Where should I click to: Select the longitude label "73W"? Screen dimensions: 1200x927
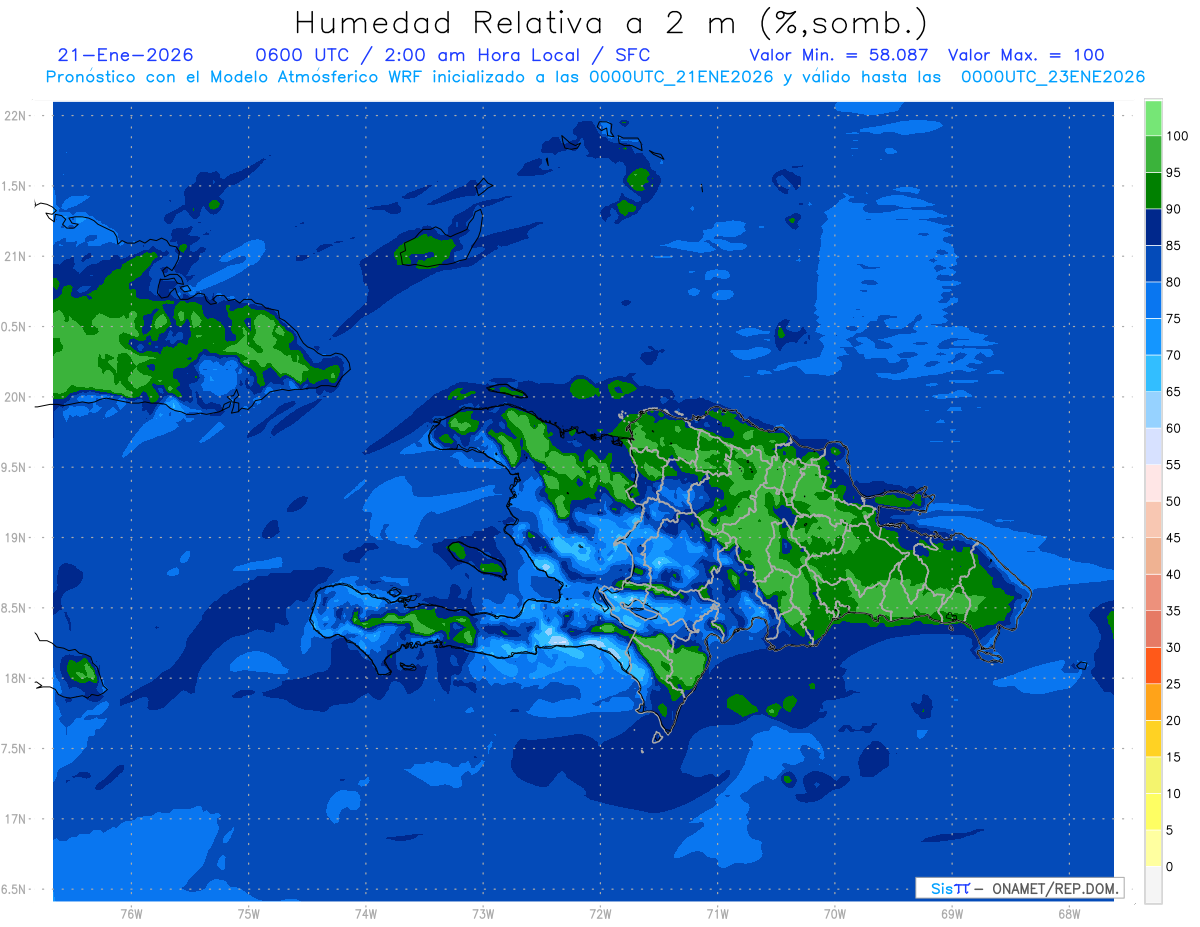pyautogui.click(x=483, y=914)
